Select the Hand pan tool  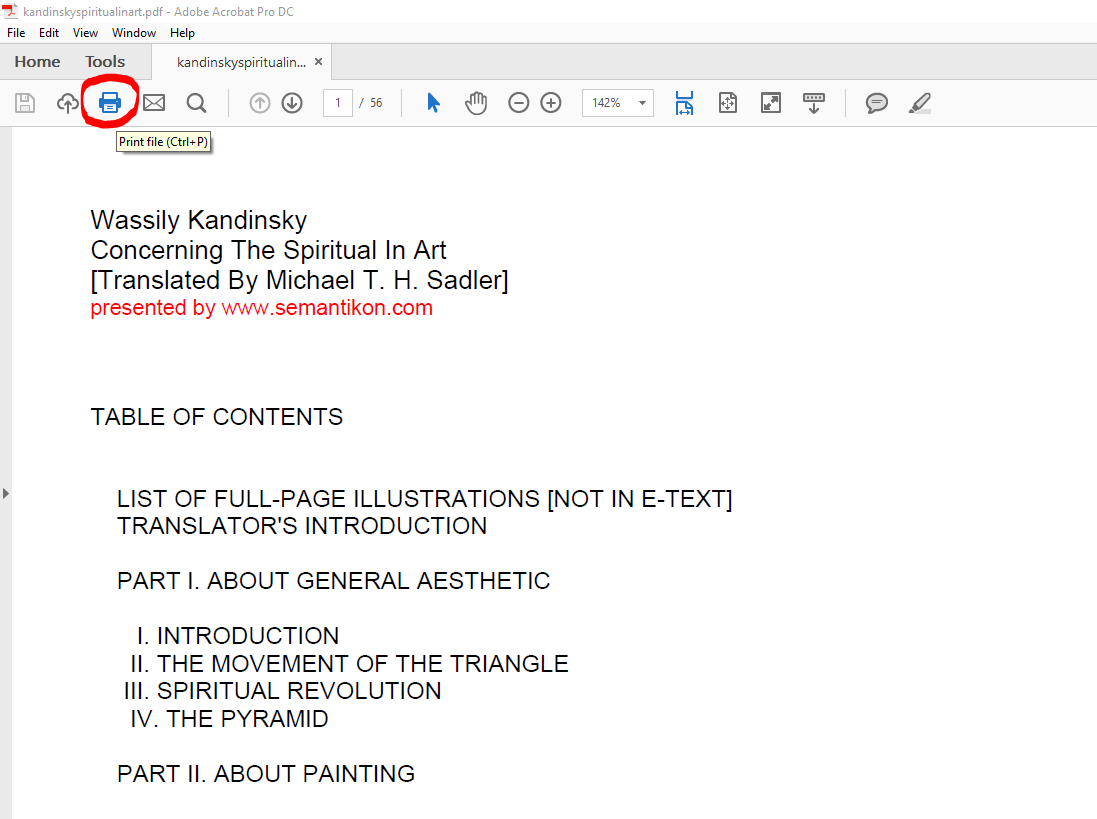tap(476, 103)
